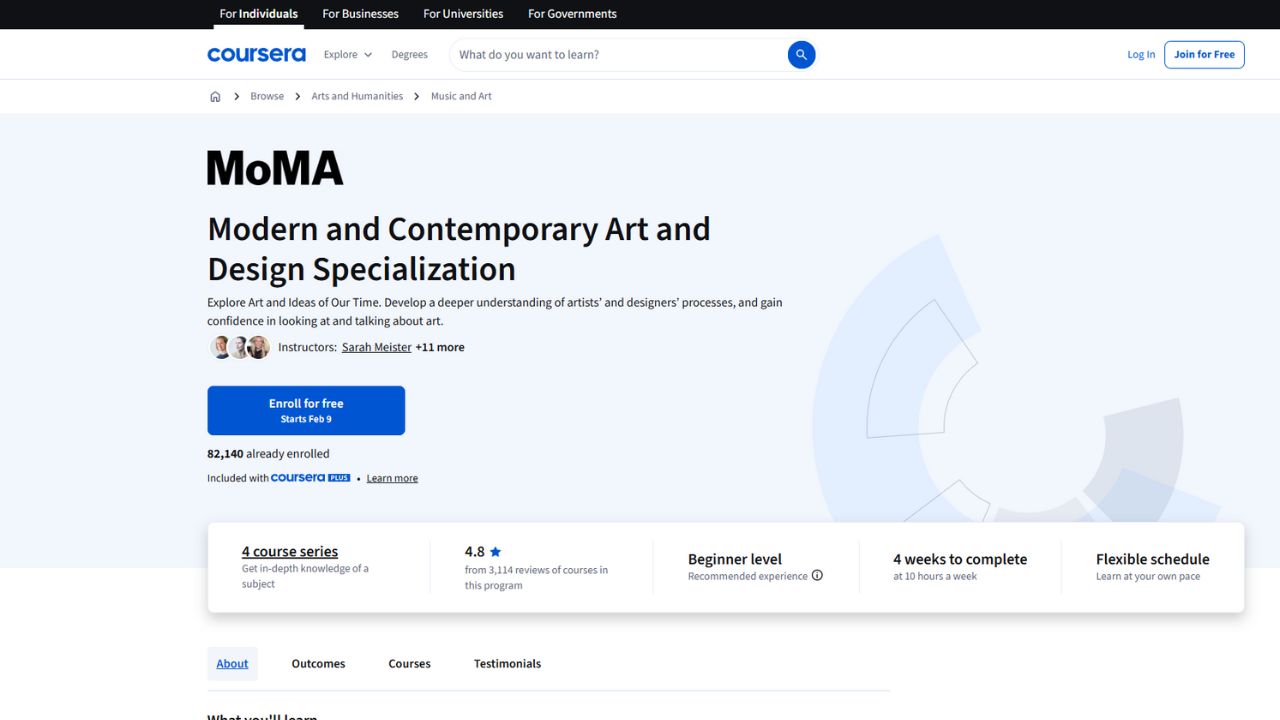1280x720 pixels.
Task: Select the For Businesses menu item
Action: 360,14
